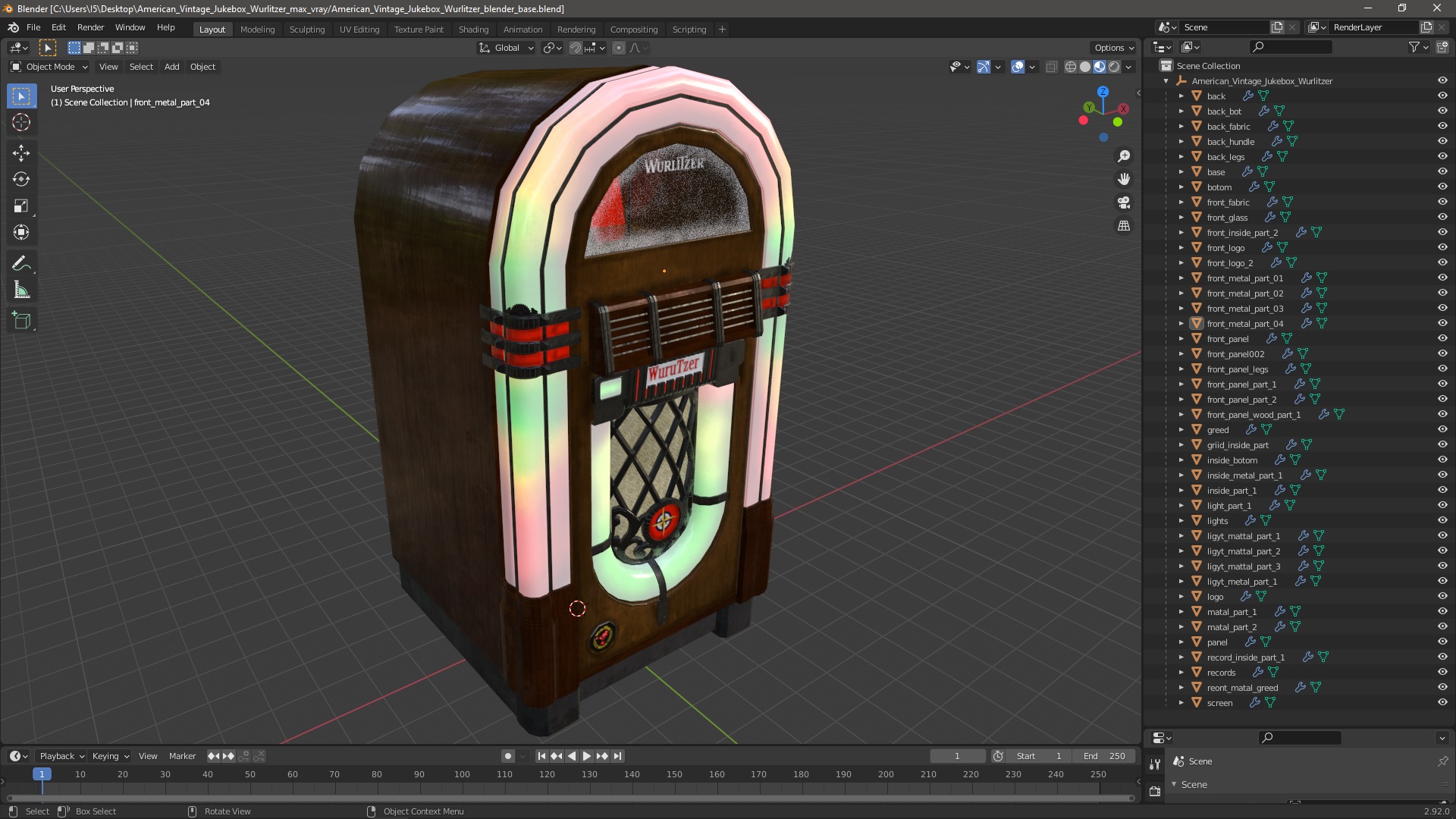Play the animation forward

(x=587, y=756)
